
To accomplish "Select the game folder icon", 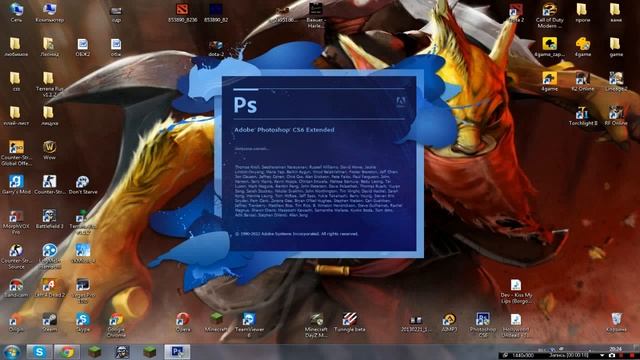I will (x=616, y=47).
